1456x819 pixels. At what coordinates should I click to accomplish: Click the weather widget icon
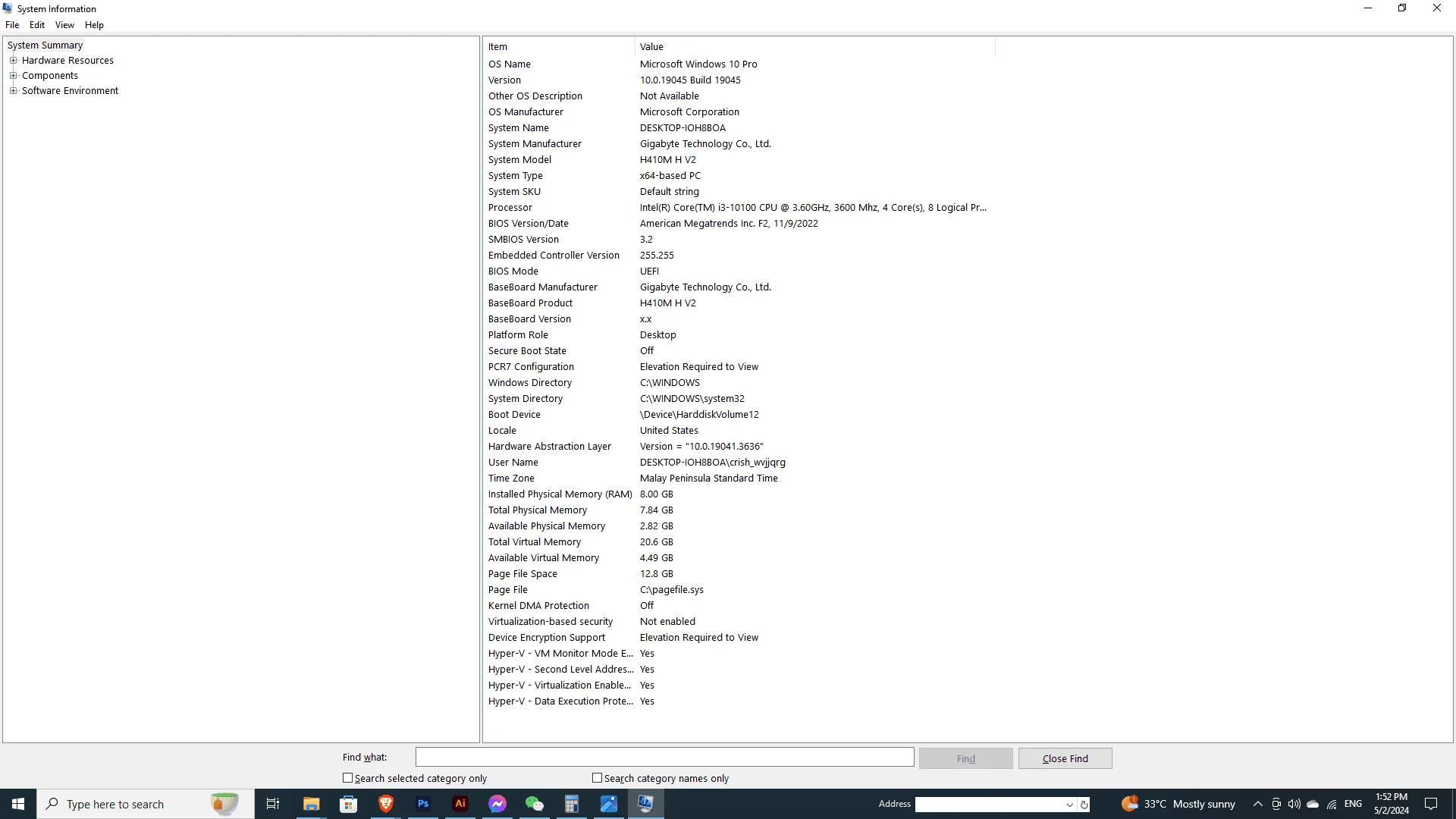tap(1130, 803)
